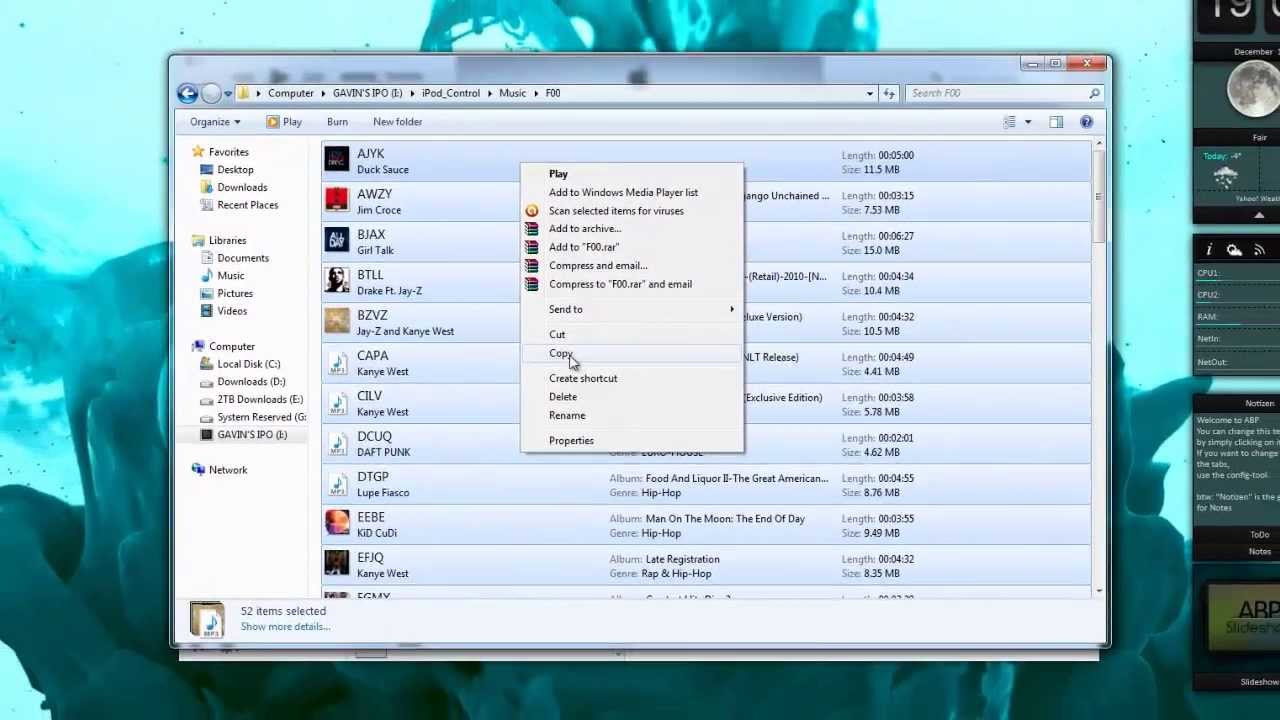Click the Burn toolbar button
This screenshot has width=1280, height=720.
[x=337, y=122]
